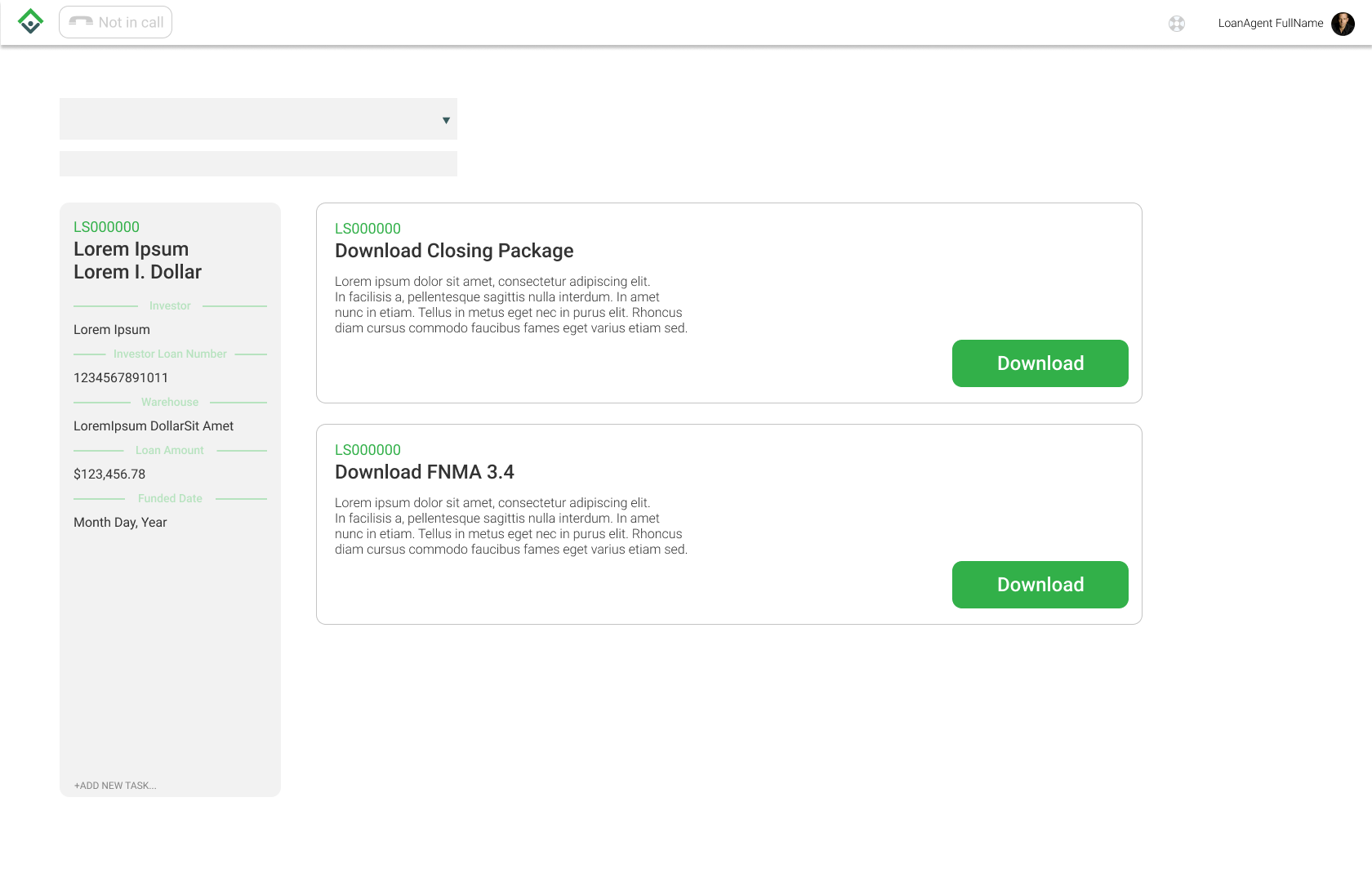The height and width of the screenshot is (882, 1372).
Task: Click the borrower name Lorem I. Dollar
Action: [137, 272]
